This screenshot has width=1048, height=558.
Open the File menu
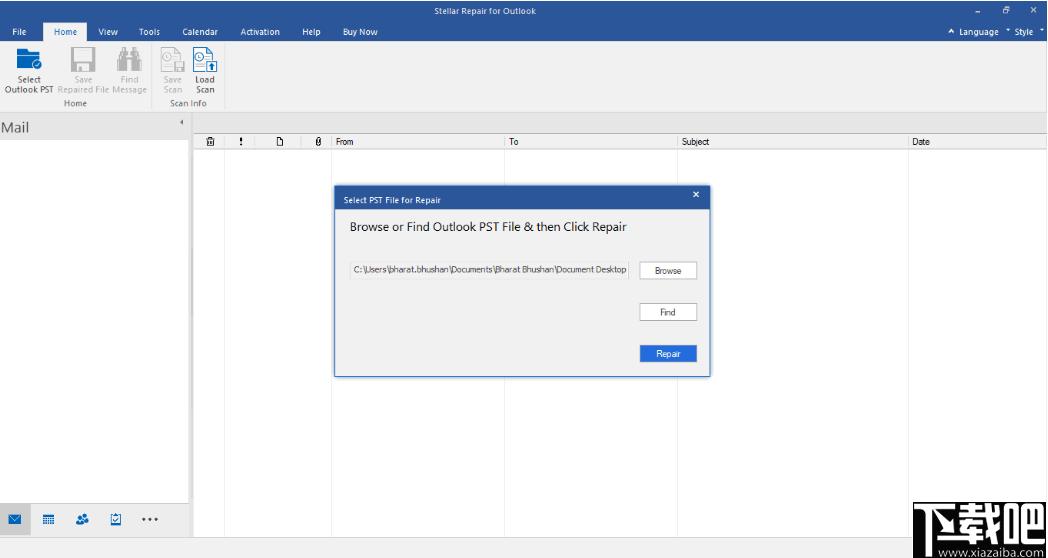coord(19,31)
